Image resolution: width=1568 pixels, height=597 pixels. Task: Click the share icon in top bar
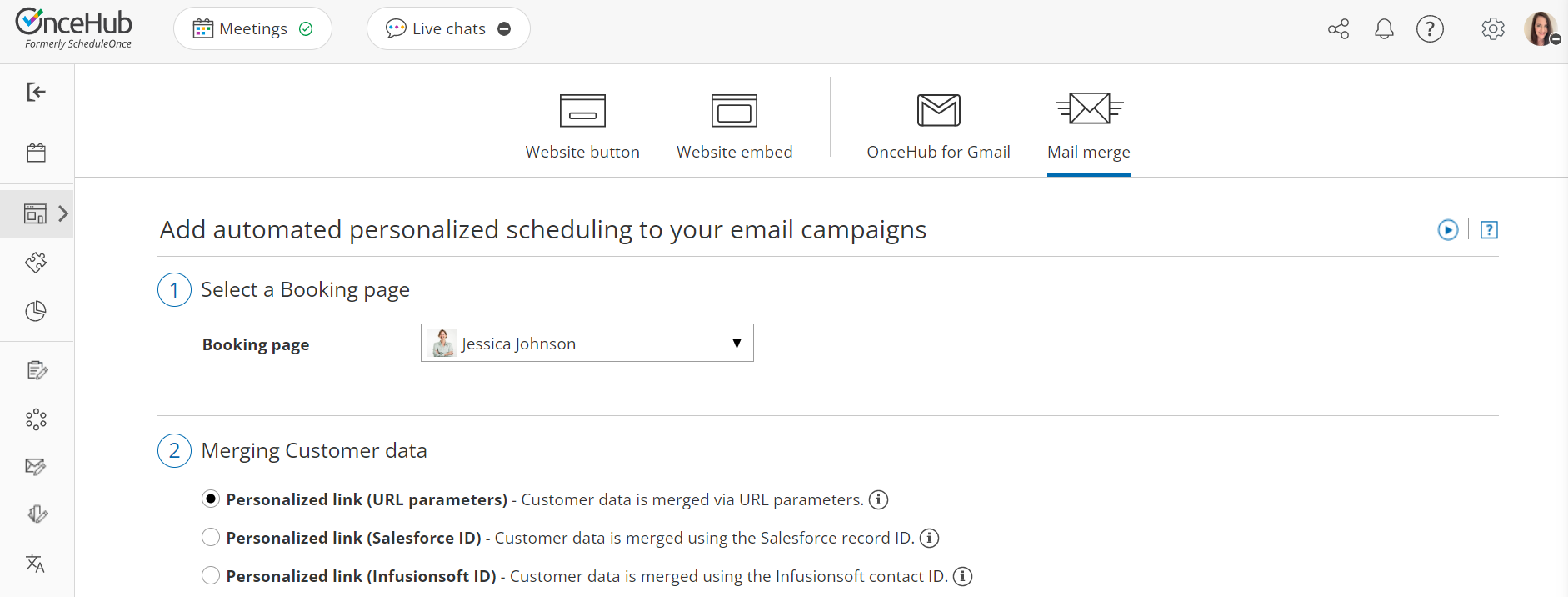[1338, 29]
